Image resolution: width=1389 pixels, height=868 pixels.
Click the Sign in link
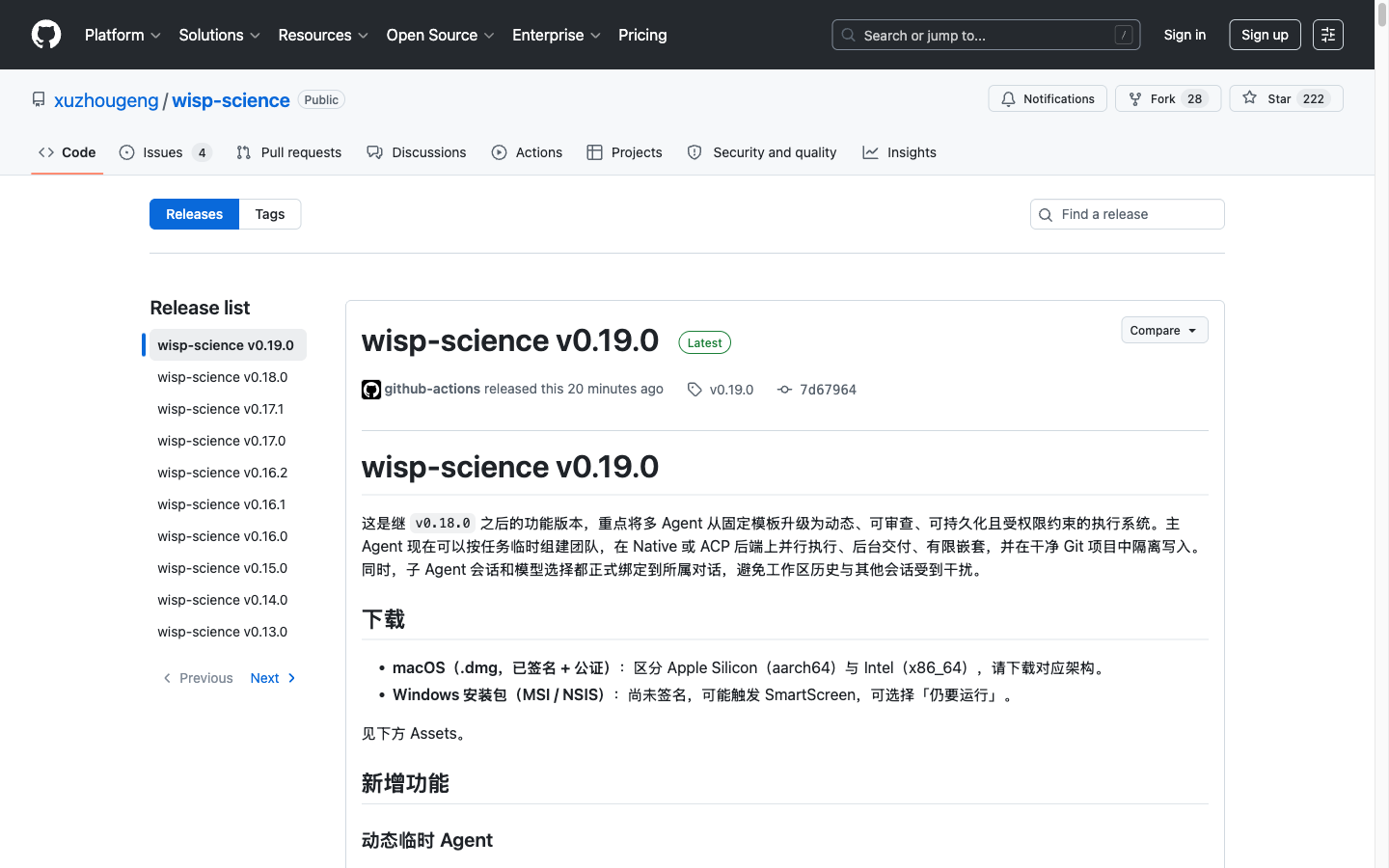[x=1185, y=35]
